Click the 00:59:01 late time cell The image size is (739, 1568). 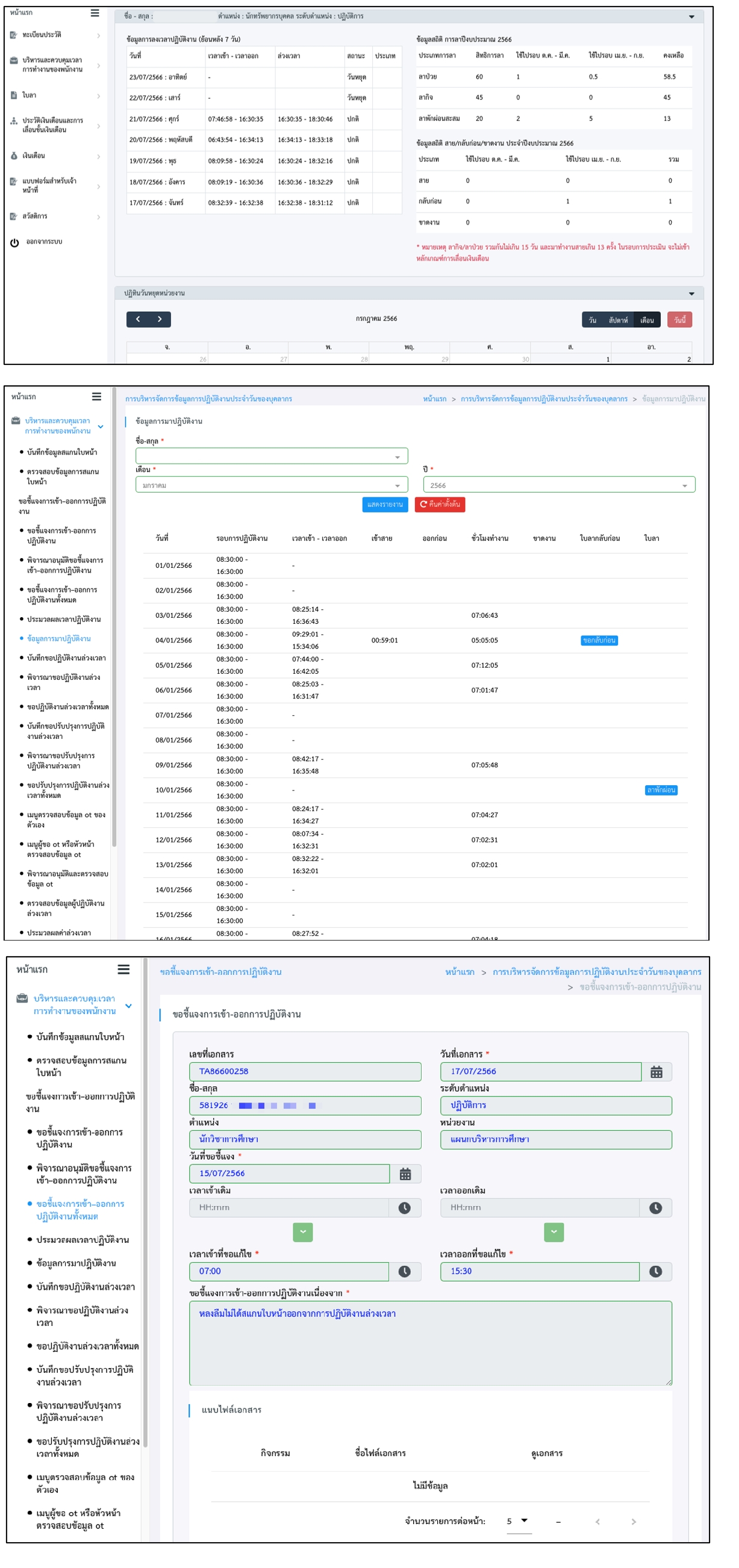pyautogui.click(x=385, y=640)
